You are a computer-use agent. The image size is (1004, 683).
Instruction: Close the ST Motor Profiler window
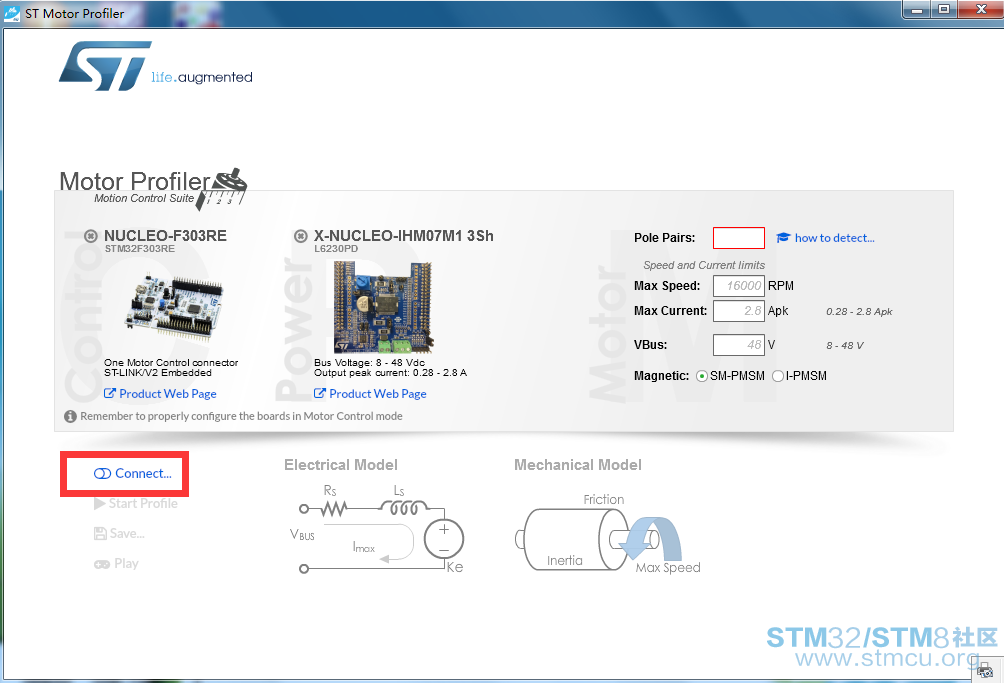(x=981, y=10)
